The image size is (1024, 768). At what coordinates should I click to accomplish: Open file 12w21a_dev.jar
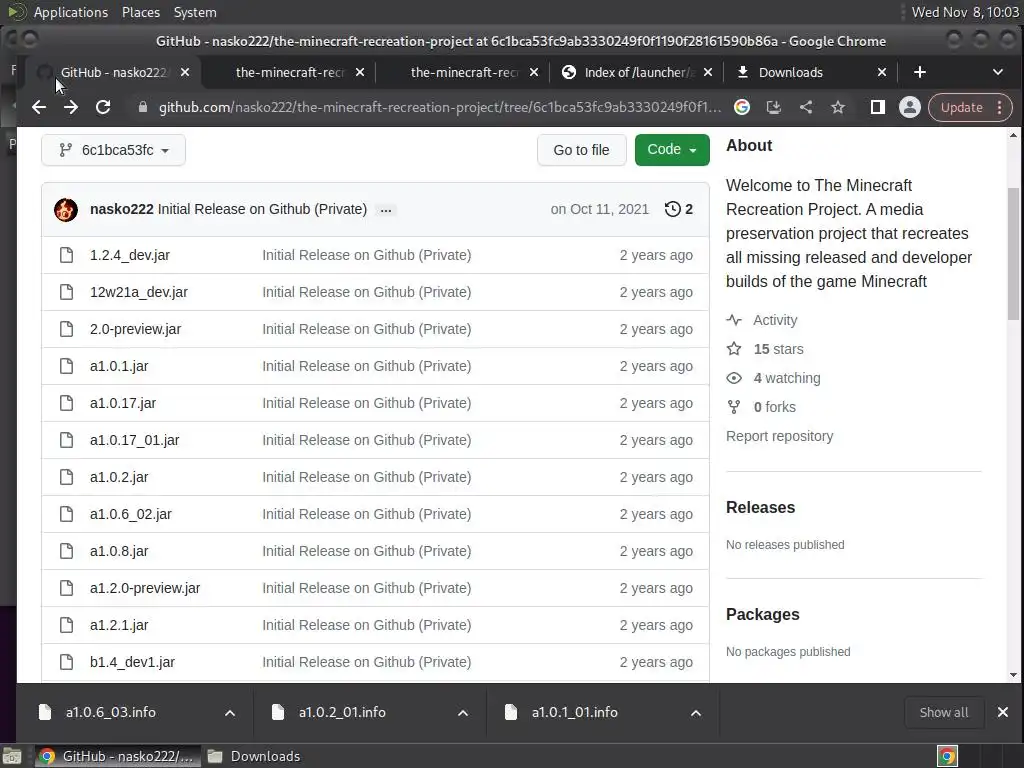point(138,292)
